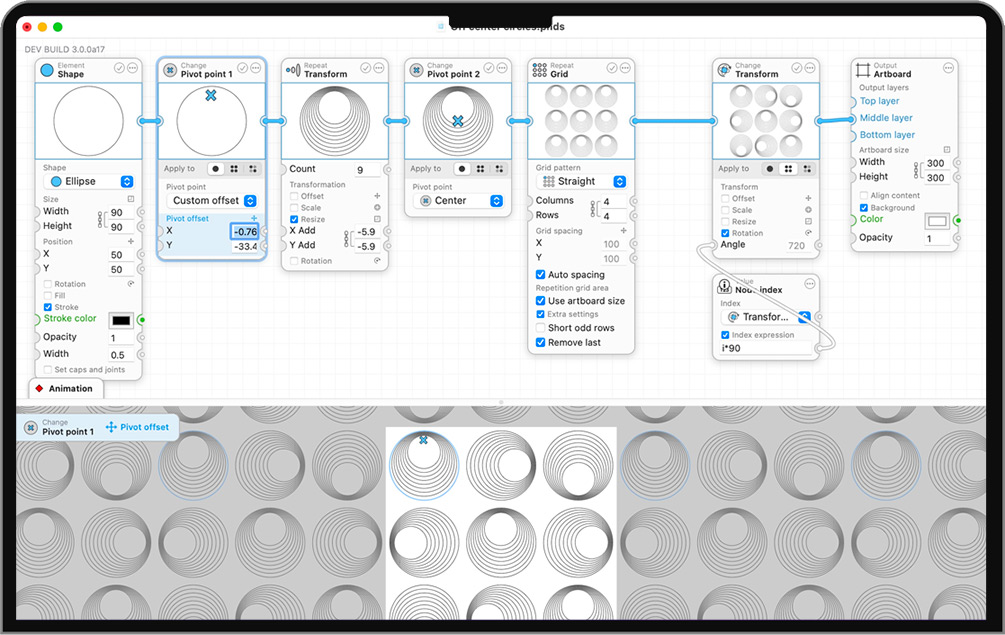This screenshot has height=635, width=1005.
Task: Open the Custom offset pivot point dropdown
Action: coord(212,200)
